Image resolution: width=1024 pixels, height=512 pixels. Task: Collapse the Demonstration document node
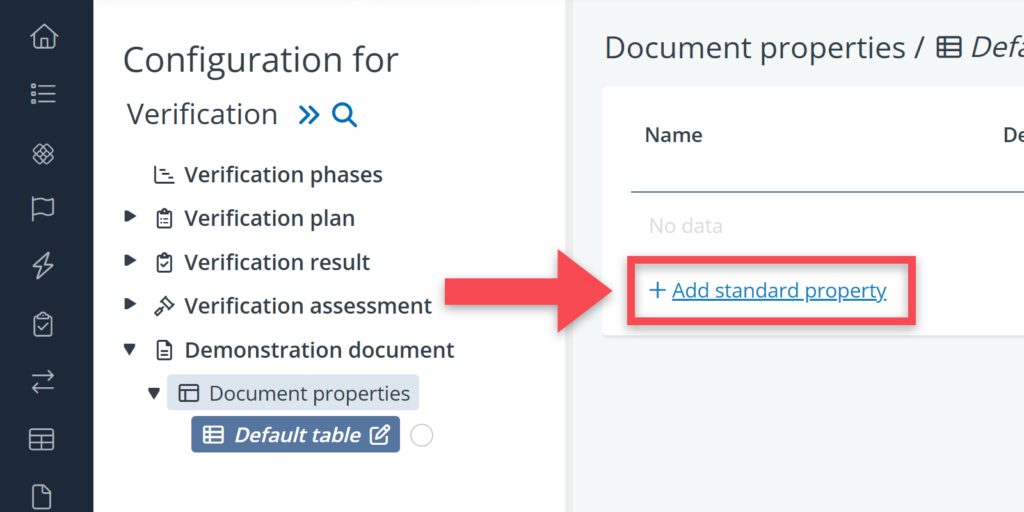(x=130, y=349)
